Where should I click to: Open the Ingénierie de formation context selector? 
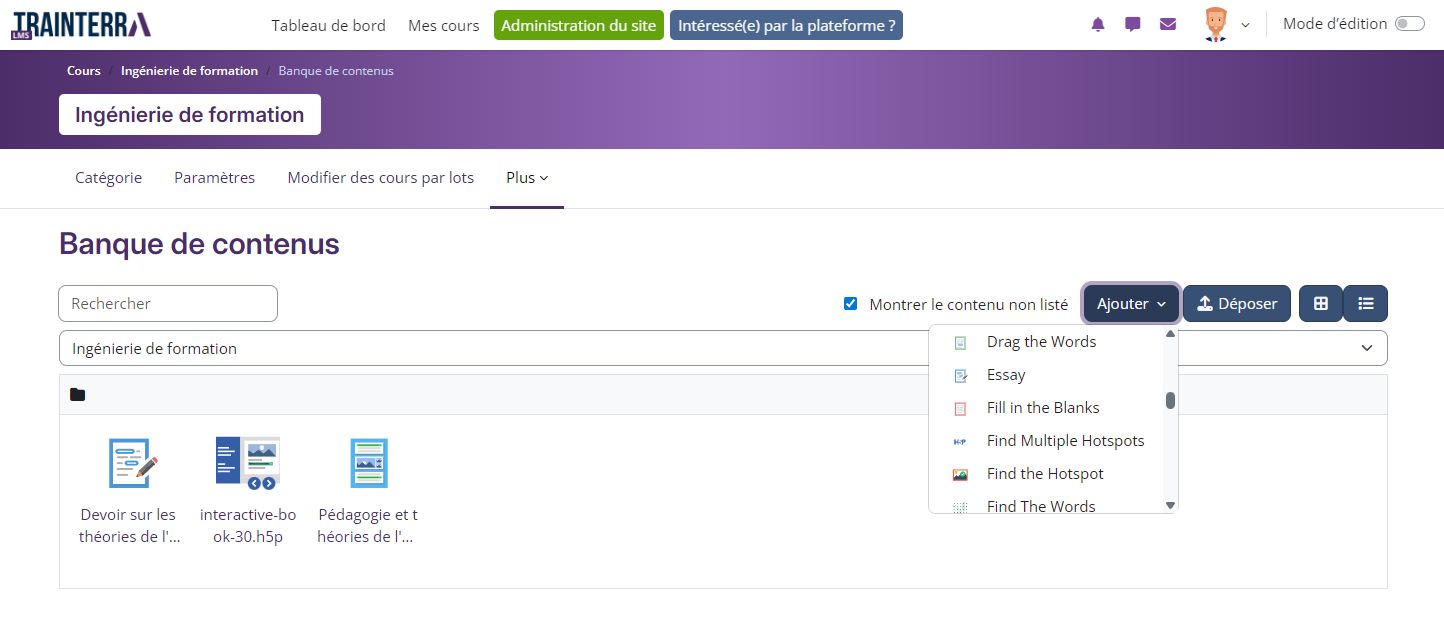pyautogui.click(x=722, y=349)
